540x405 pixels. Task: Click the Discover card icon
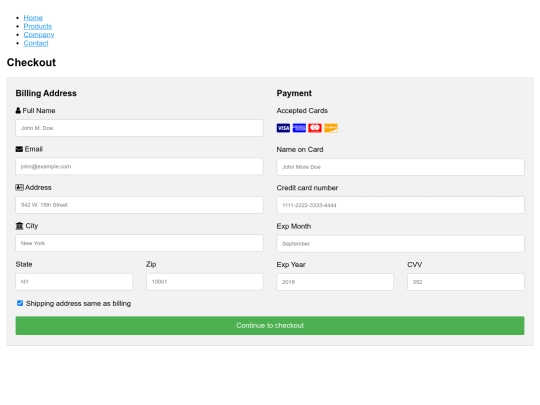pos(331,128)
